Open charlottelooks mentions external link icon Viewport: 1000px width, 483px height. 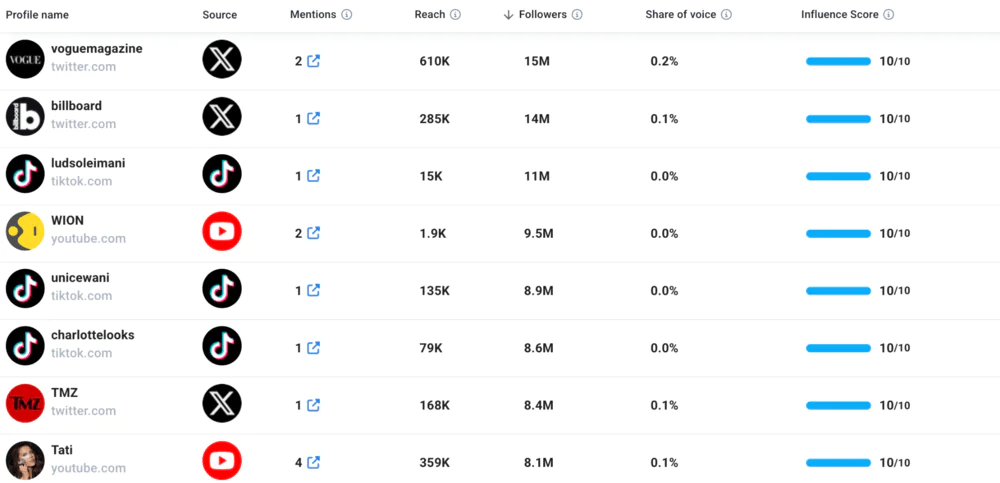pyautogui.click(x=314, y=348)
